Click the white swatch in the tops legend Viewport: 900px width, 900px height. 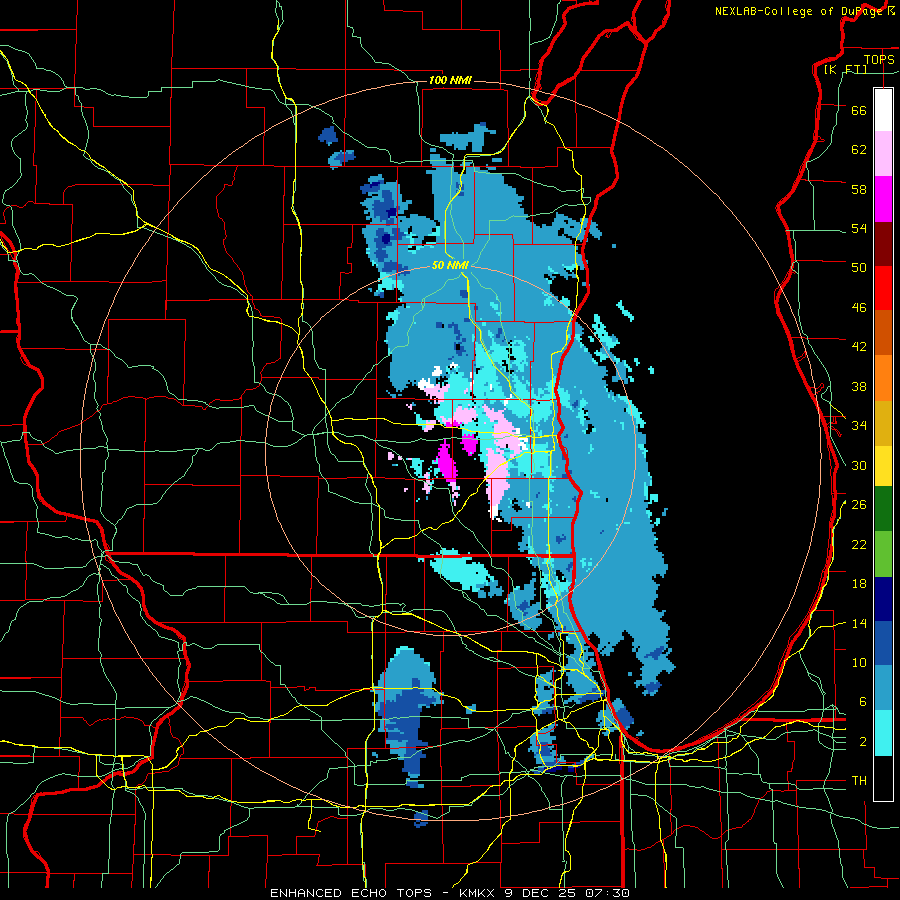click(x=883, y=110)
